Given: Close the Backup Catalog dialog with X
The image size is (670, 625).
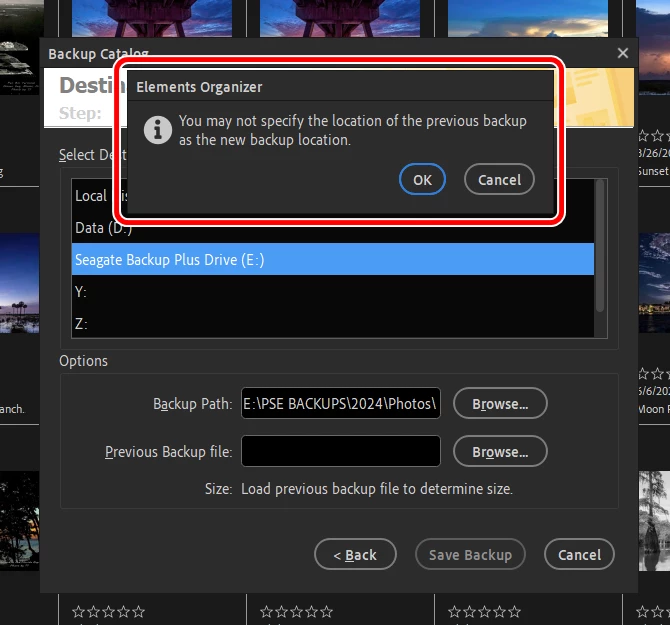Looking at the screenshot, I should click(623, 53).
